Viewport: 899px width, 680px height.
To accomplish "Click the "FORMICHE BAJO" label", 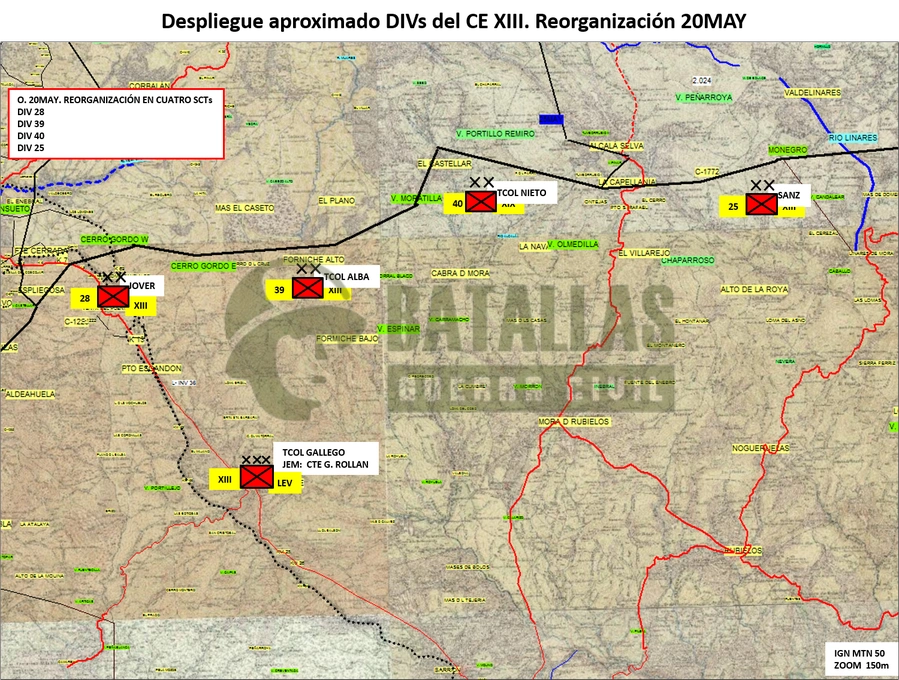I will pyautogui.click(x=347, y=339).
